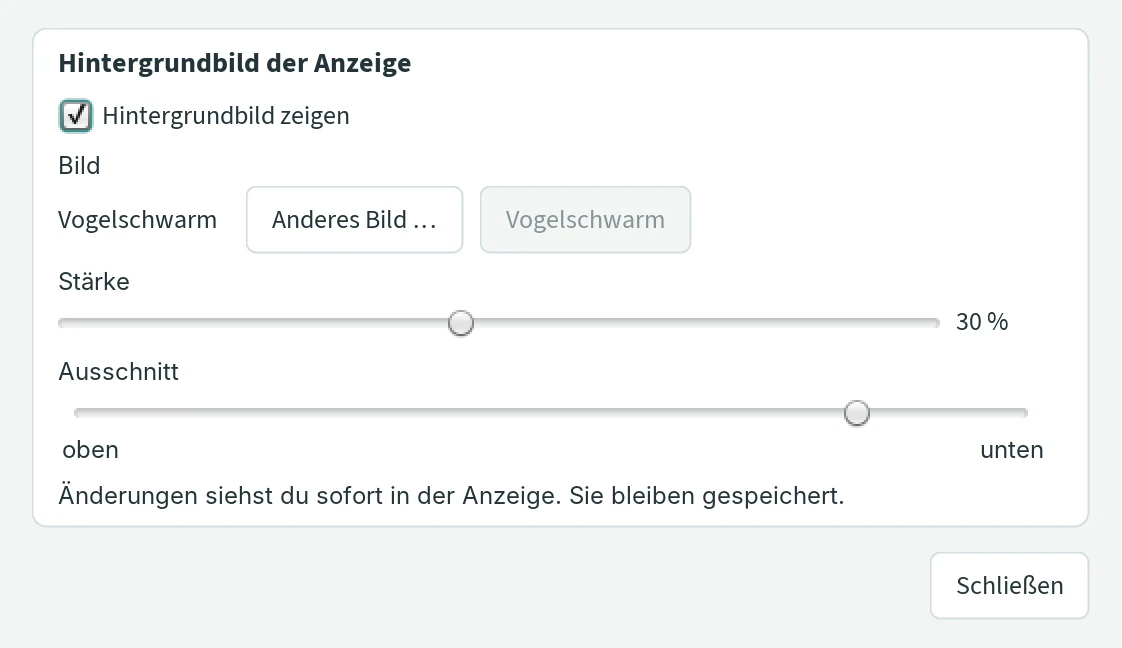
Task: Click the Stärke slider handle
Action: point(461,323)
